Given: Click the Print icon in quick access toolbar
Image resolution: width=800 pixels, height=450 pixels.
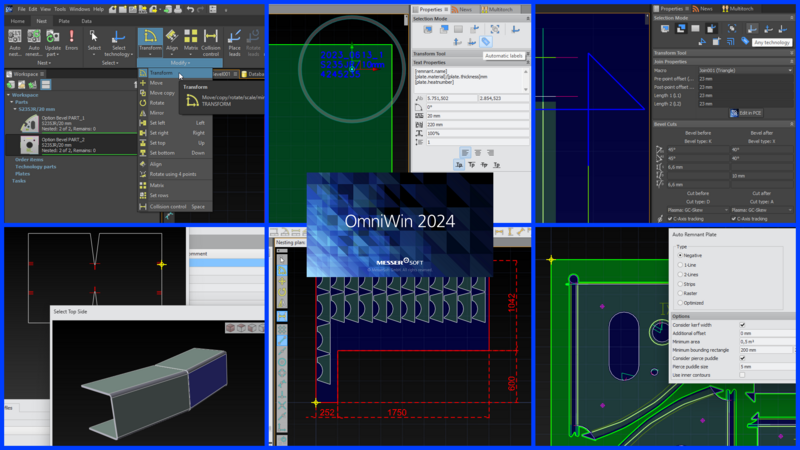Looking at the screenshot, I should pyautogui.click(x=178, y=9).
